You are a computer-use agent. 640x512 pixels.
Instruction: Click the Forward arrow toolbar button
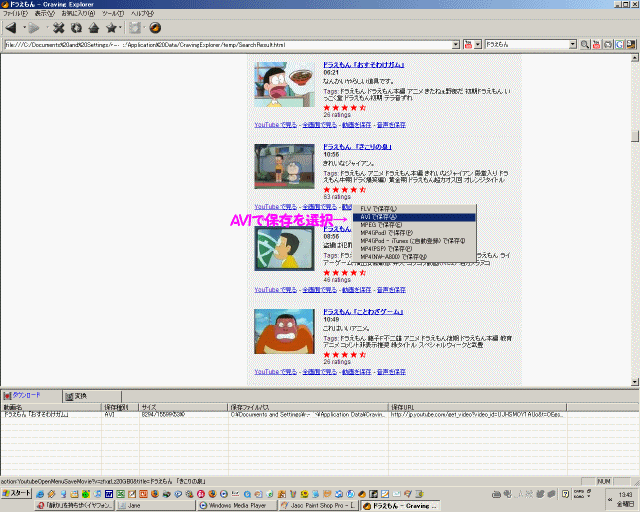(34, 28)
